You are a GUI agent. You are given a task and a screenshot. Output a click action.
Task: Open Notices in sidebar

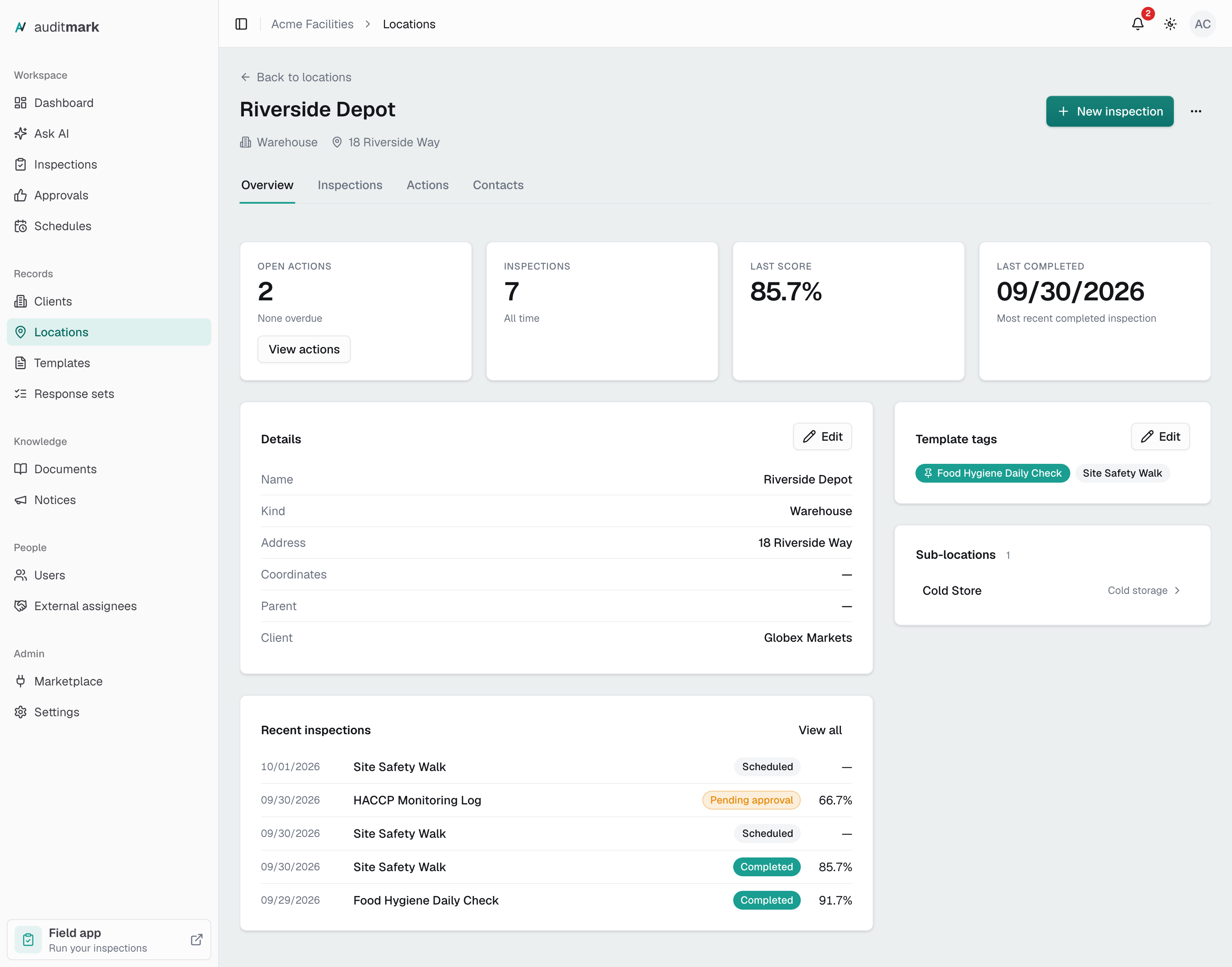[x=109, y=499]
